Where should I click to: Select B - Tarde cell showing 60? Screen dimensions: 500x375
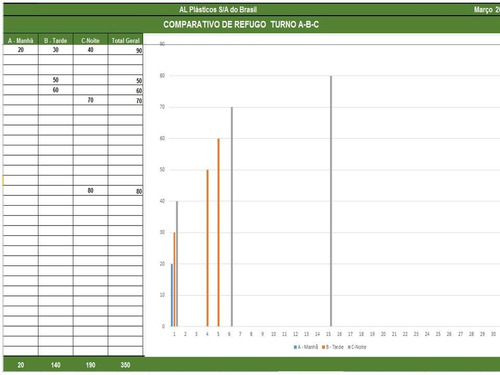[56, 90]
